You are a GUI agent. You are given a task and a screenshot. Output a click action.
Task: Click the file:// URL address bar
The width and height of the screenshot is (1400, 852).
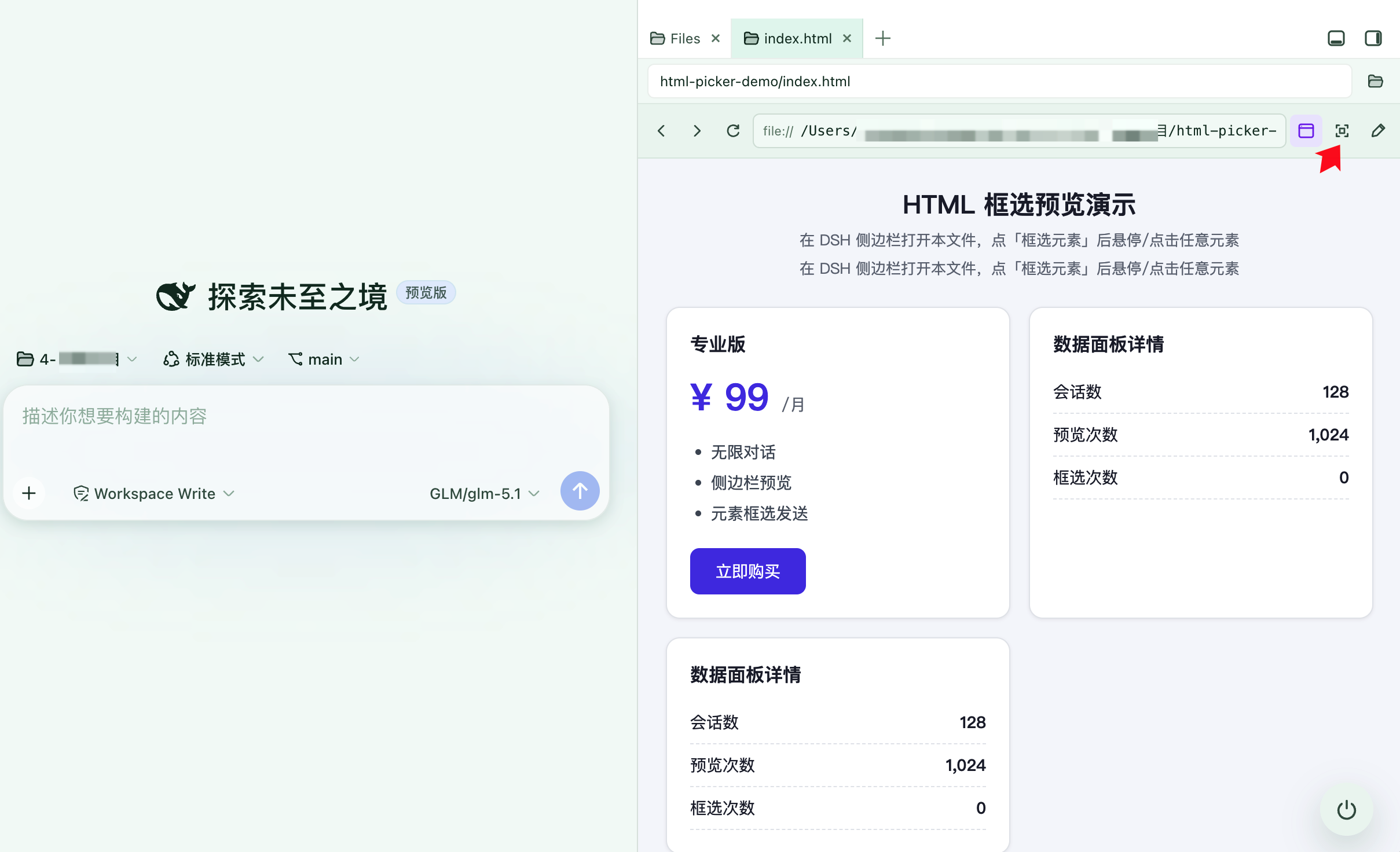1019,131
